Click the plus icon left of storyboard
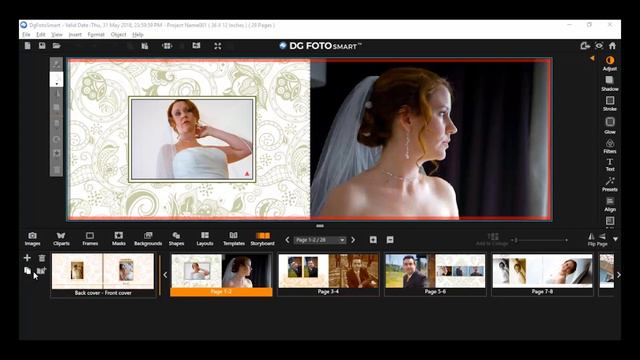Viewport: 640px width, 360px height. coord(27,258)
